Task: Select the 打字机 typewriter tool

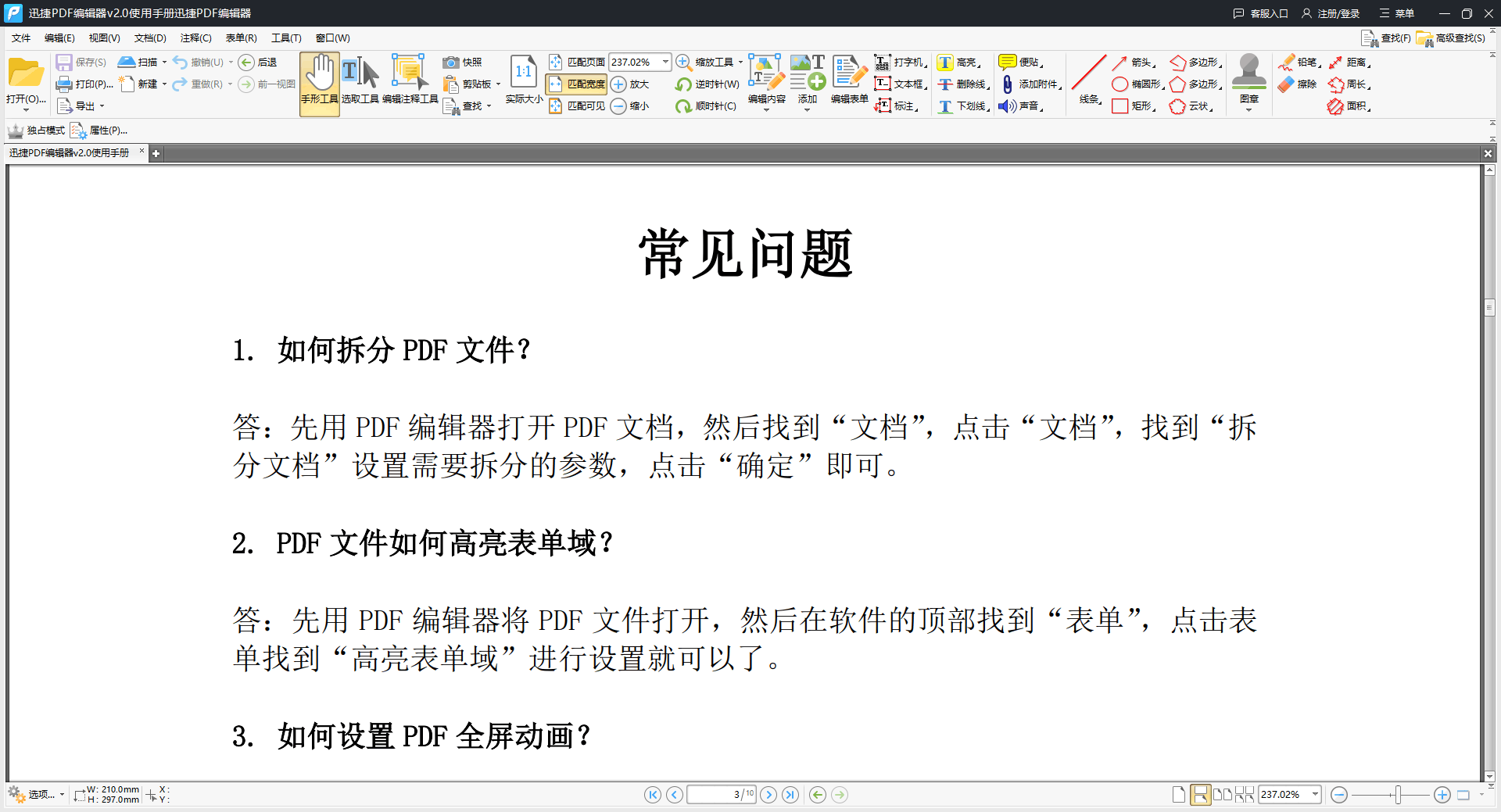Action: coord(900,62)
